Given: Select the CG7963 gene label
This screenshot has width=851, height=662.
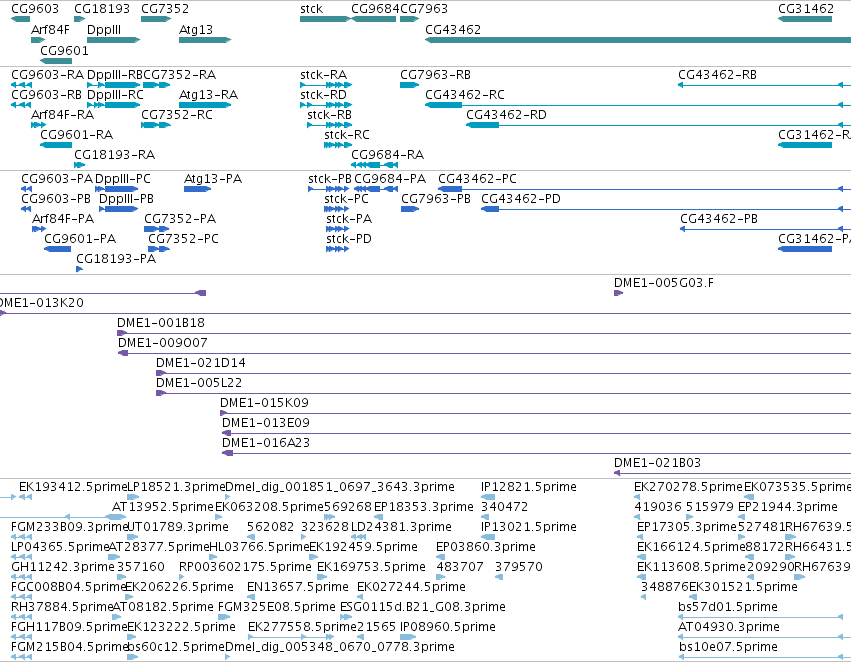Looking at the screenshot, I should click(424, 9).
